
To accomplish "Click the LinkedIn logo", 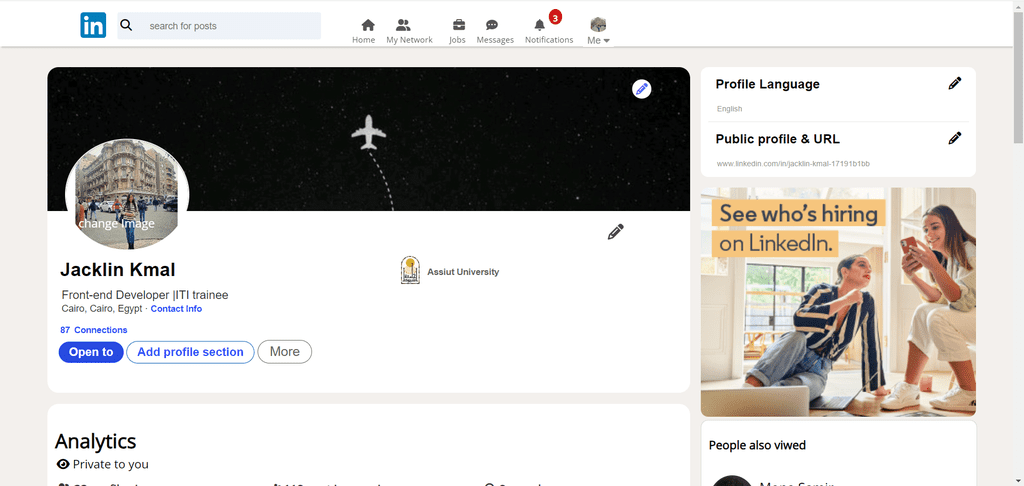I will pos(93,25).
